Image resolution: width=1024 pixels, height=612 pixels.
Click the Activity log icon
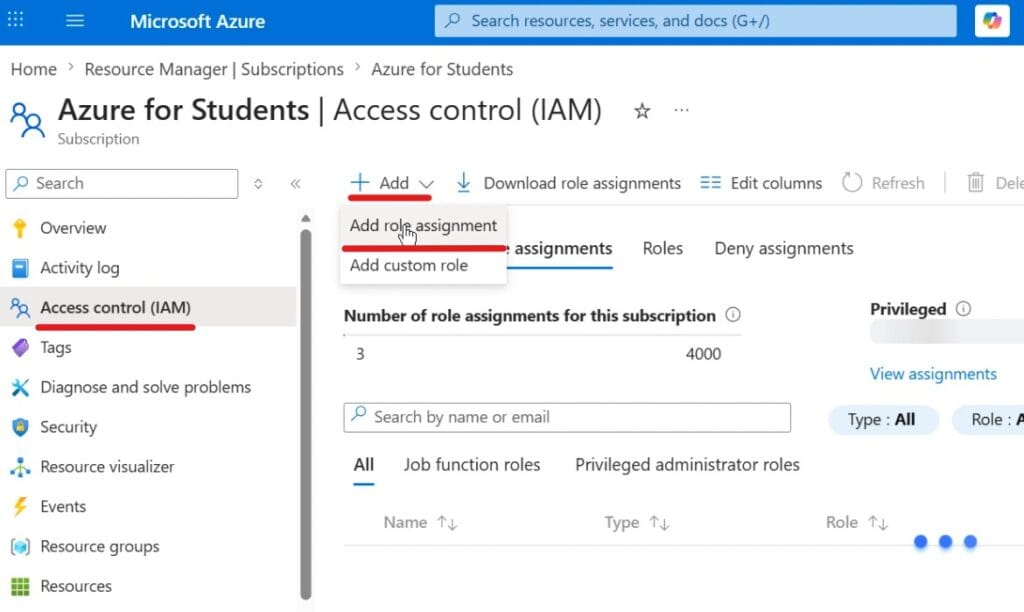point(20,268)
